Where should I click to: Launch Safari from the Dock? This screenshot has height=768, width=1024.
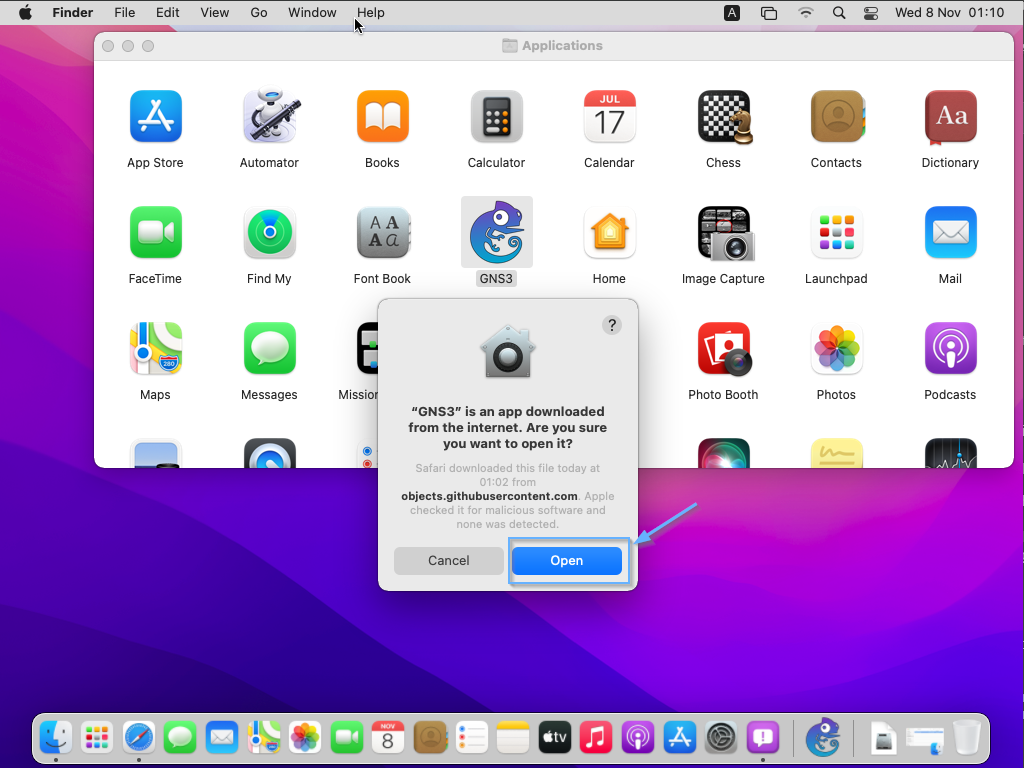(139, 738)
